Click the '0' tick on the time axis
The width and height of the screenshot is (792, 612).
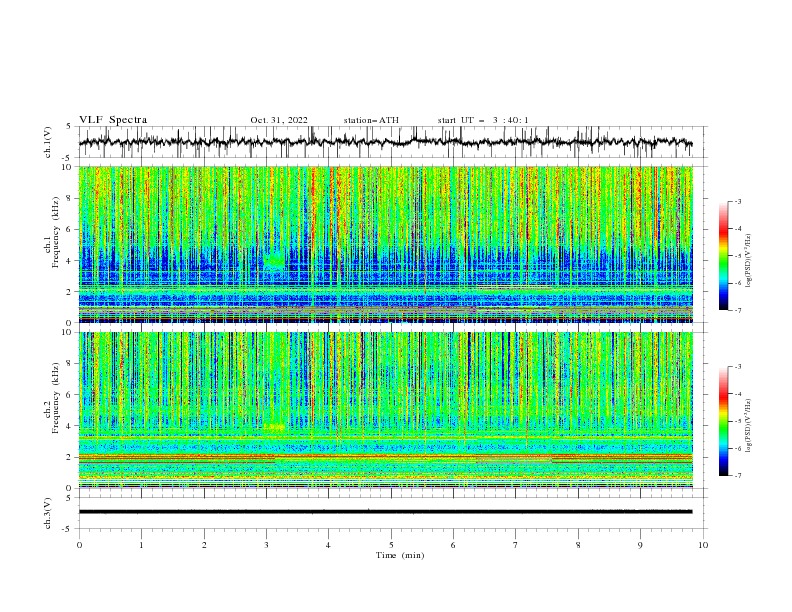point(79,545)
